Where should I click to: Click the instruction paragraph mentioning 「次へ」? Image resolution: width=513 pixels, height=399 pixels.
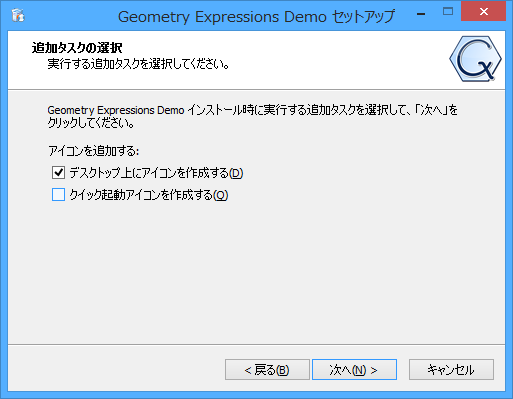click(252, 116)
